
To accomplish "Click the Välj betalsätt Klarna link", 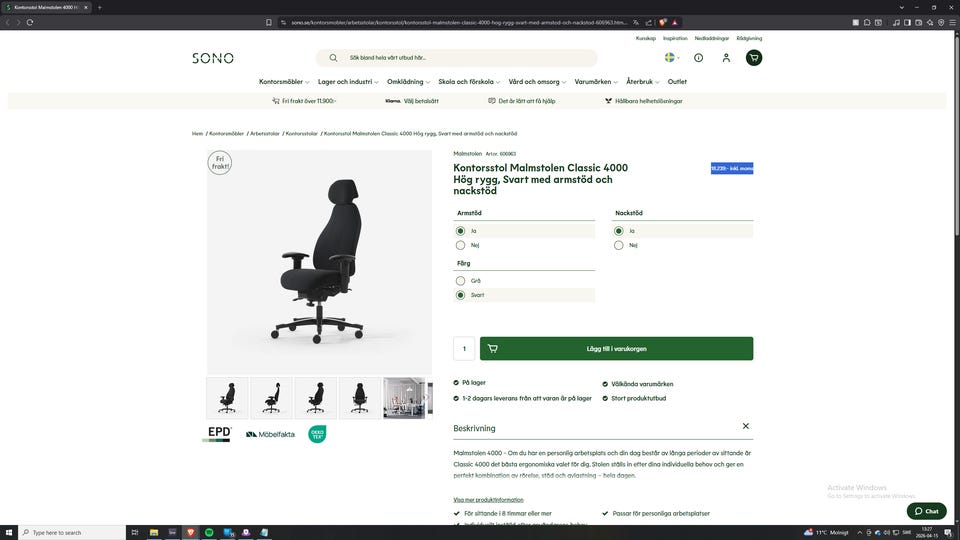I will [412, 101].
